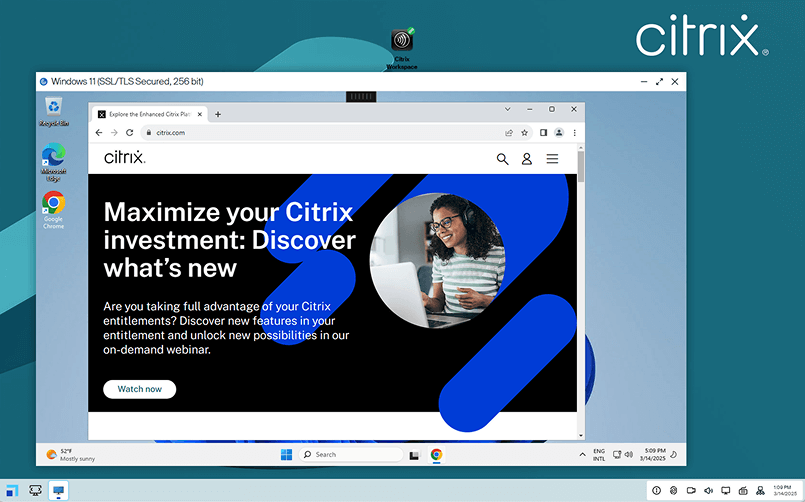Open Chrome's three-dot menu
805x502 pixels.
point(574,132)
